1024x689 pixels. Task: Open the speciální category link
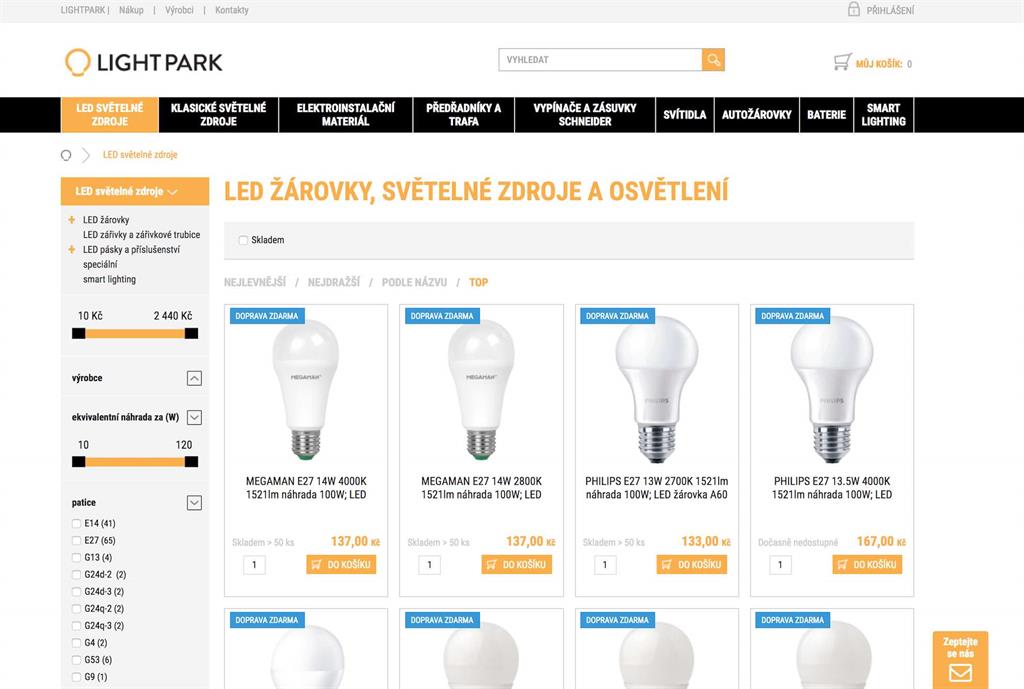[x=100, y=264]
